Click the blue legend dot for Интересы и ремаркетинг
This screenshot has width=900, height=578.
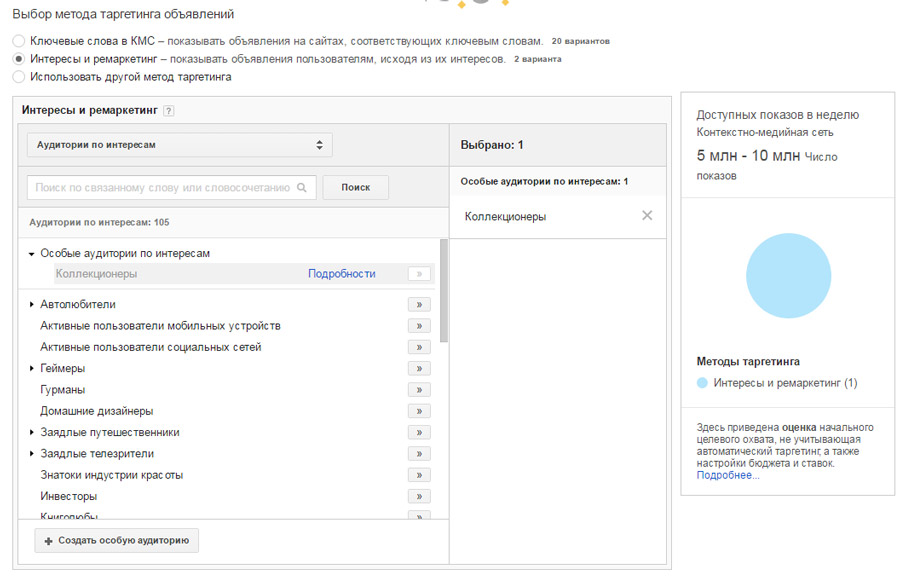(x=702, y=384)
